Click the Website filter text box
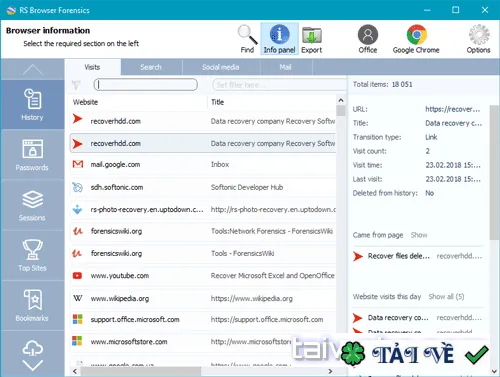The width and height of the screenshot is (500, 377). click(146, 85)
